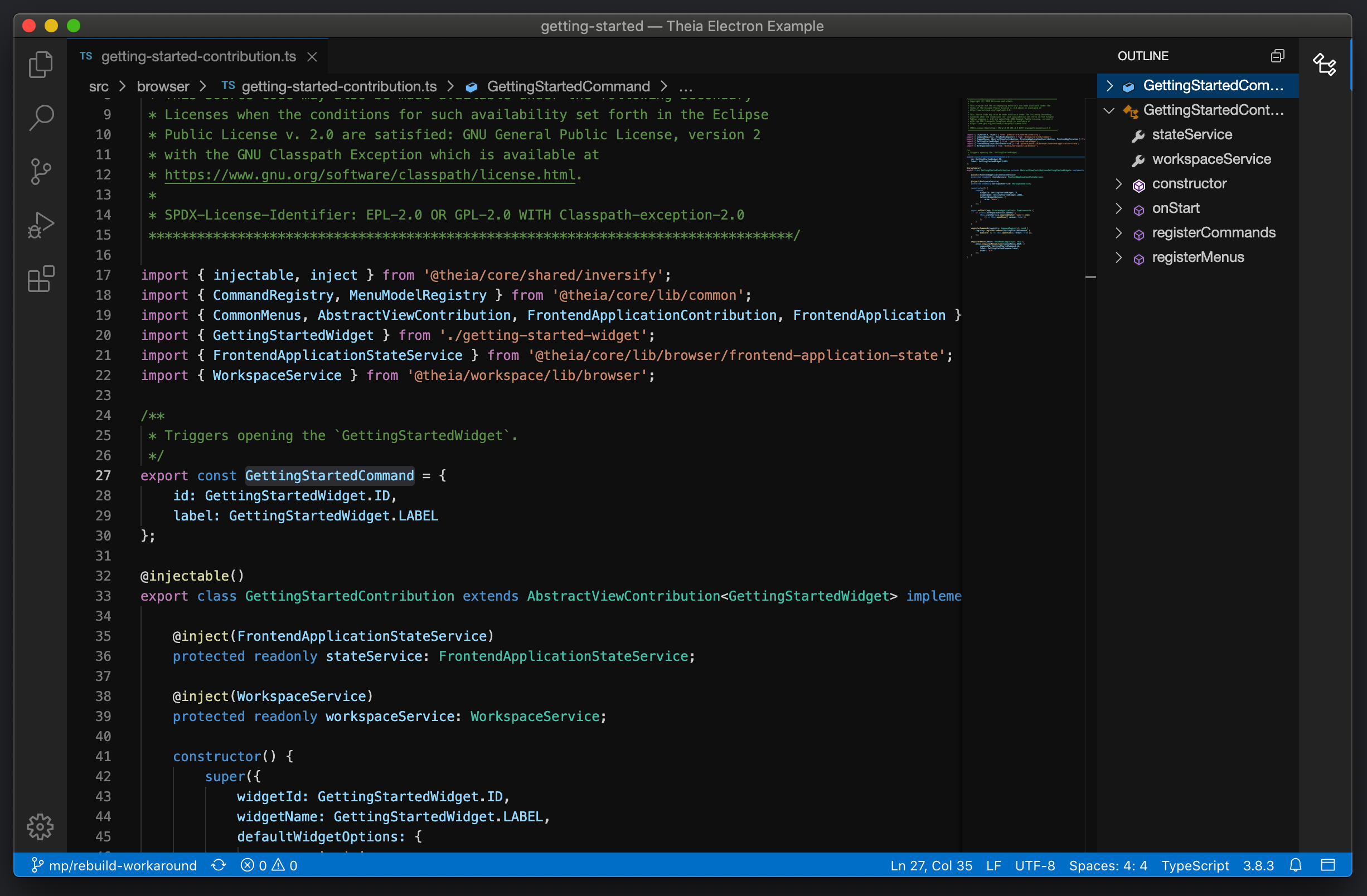Collapse all items in the Outline panel
The width and height of the screenshot is (1367, 896).
(1277, 55)
